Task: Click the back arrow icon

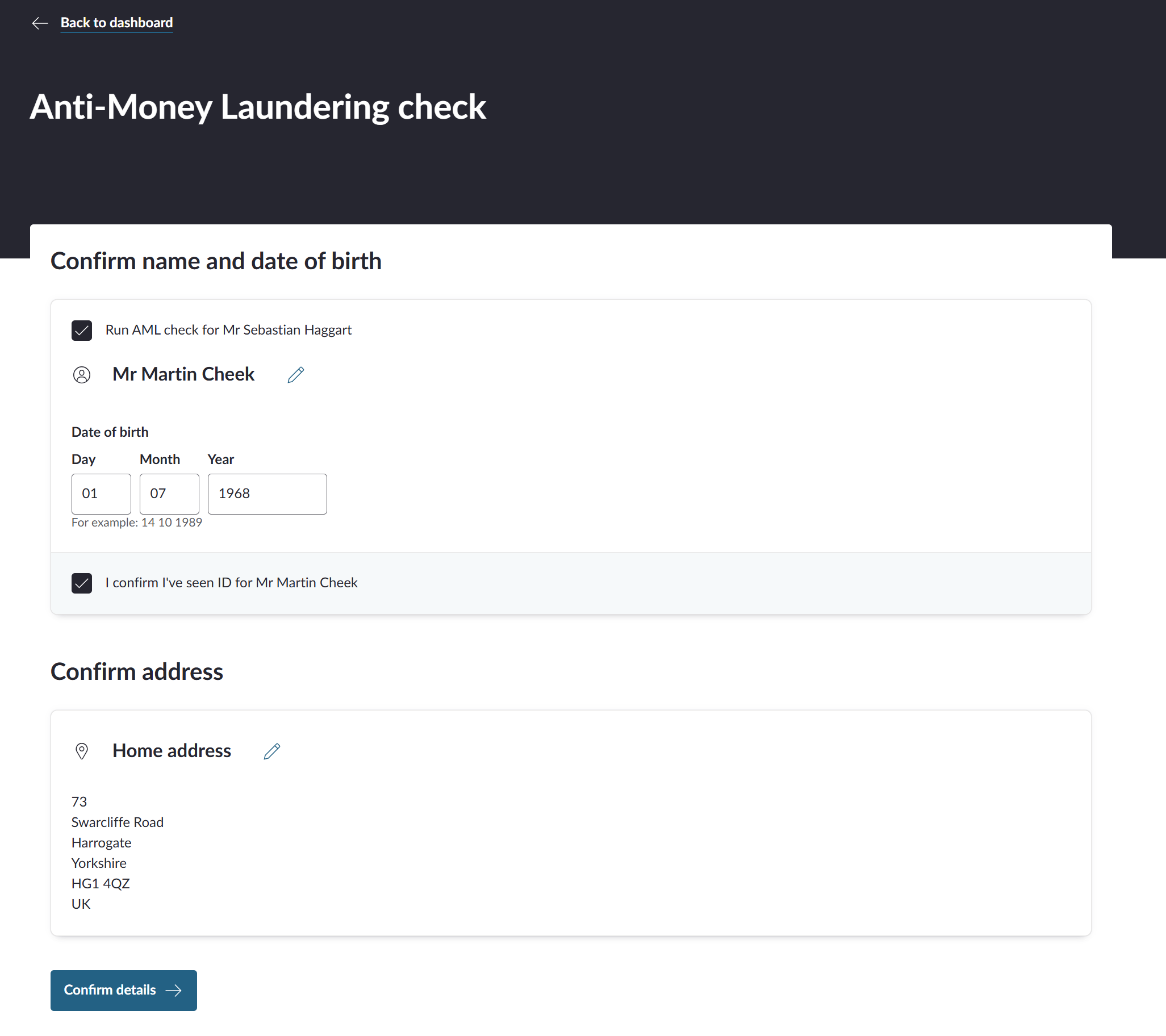Action: tap(40, 23)
